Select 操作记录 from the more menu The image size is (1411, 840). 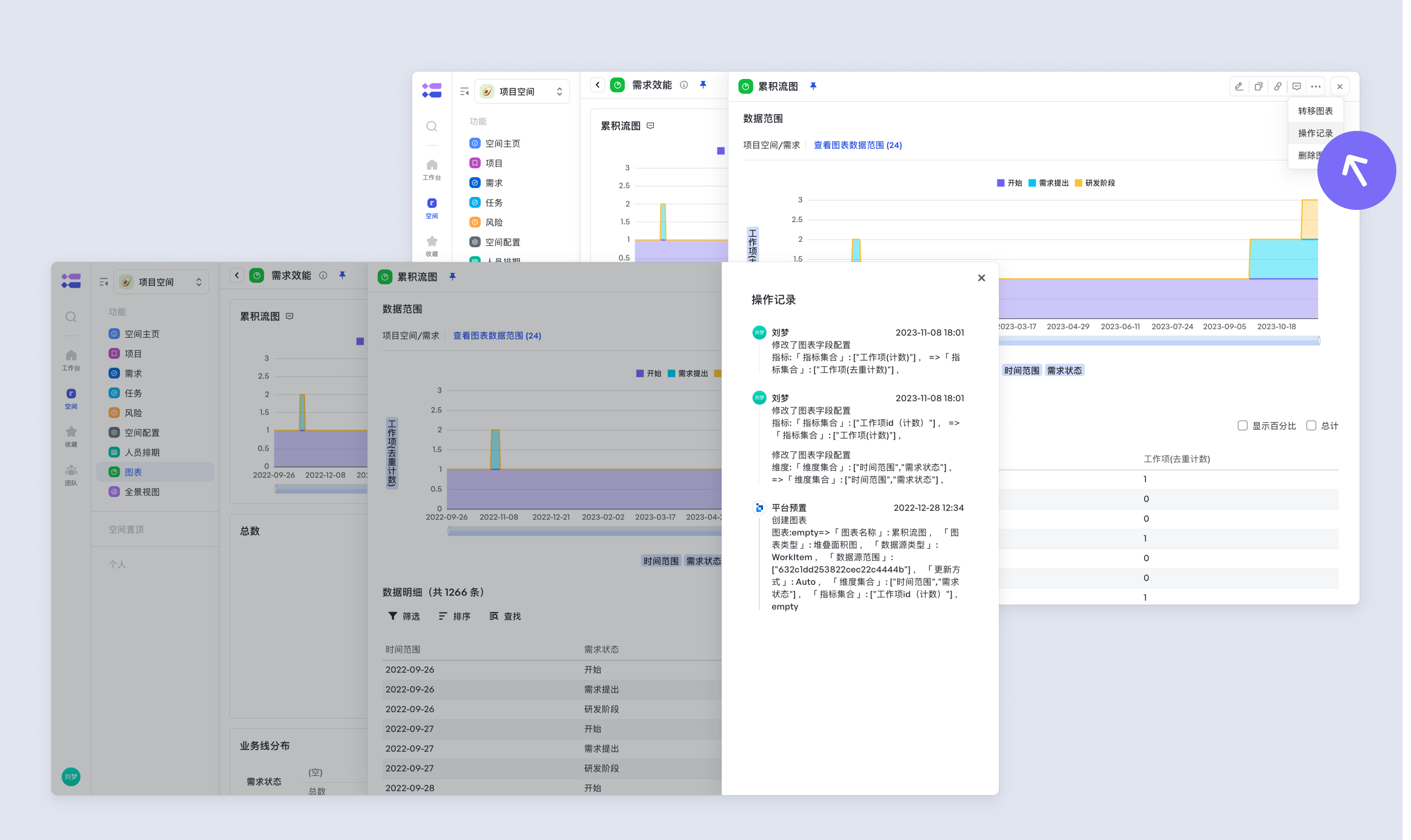(1315, 133)
